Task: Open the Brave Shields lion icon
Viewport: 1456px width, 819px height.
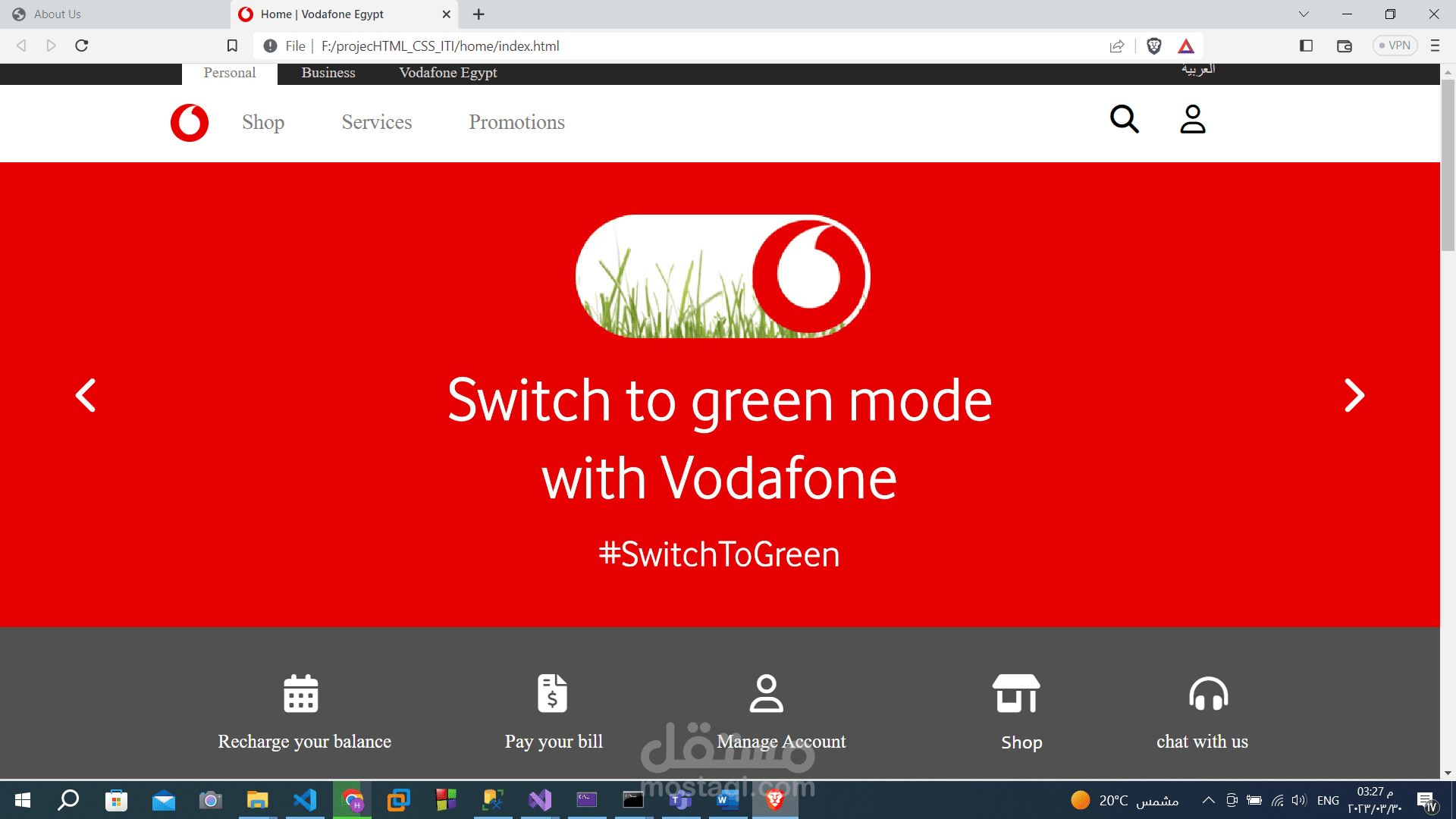Action: 1154,46
